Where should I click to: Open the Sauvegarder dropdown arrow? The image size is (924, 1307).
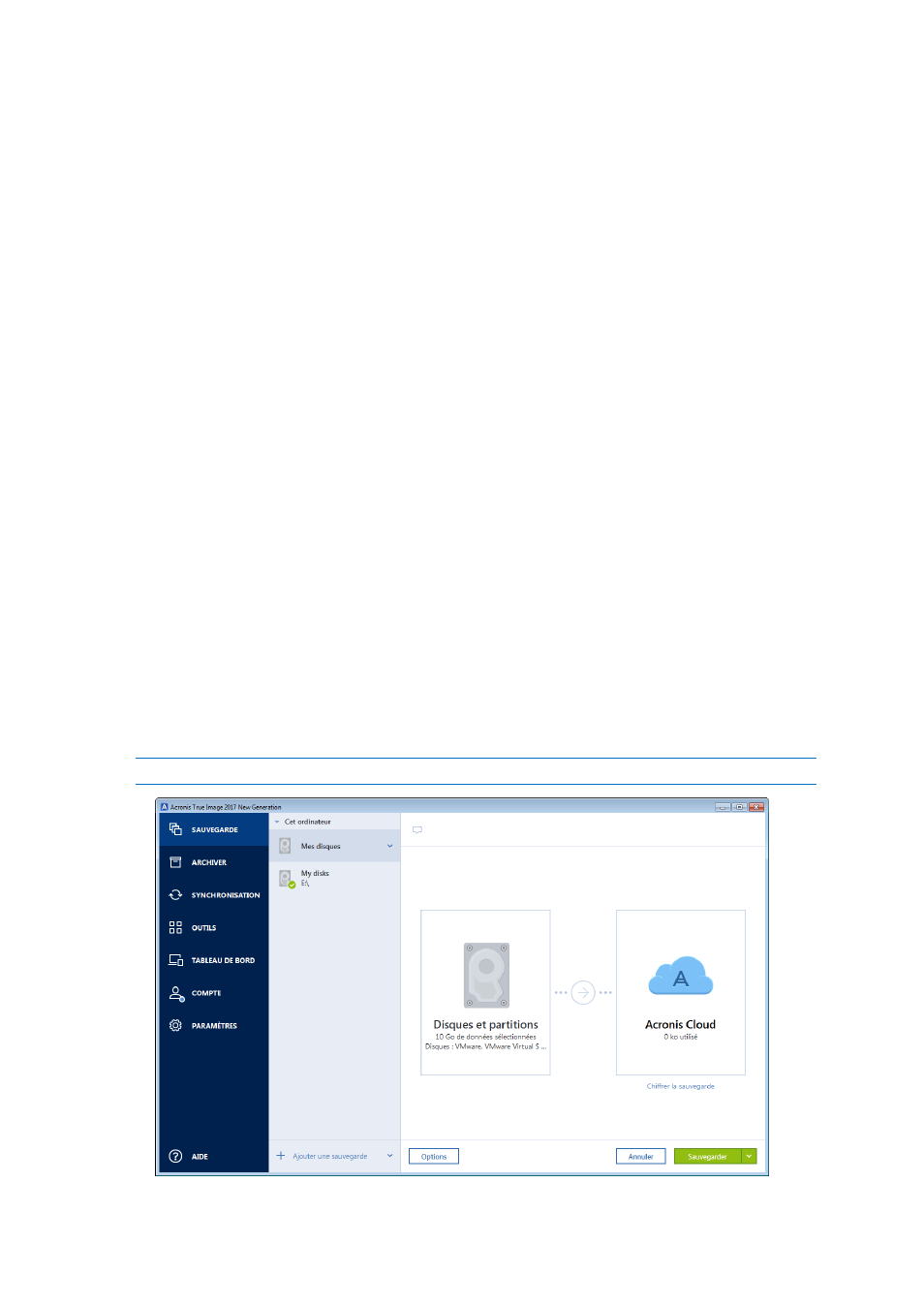click(750, 1156)
